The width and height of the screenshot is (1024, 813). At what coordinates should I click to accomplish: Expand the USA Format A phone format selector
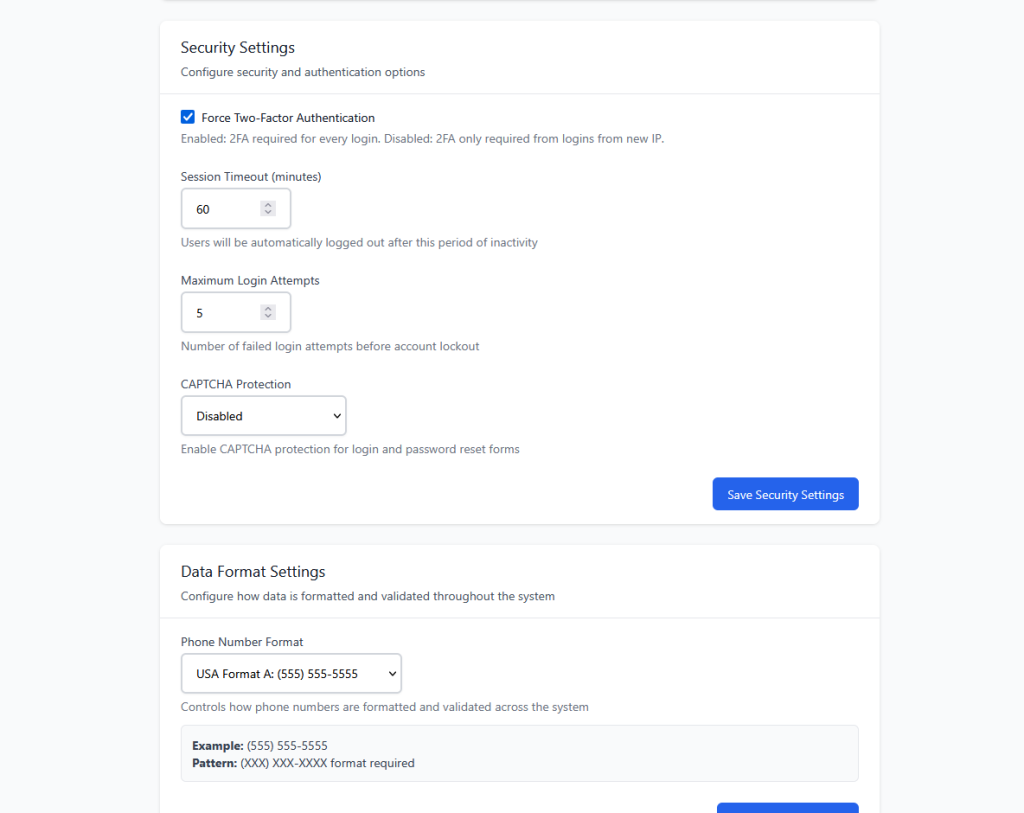pos(290,673)
